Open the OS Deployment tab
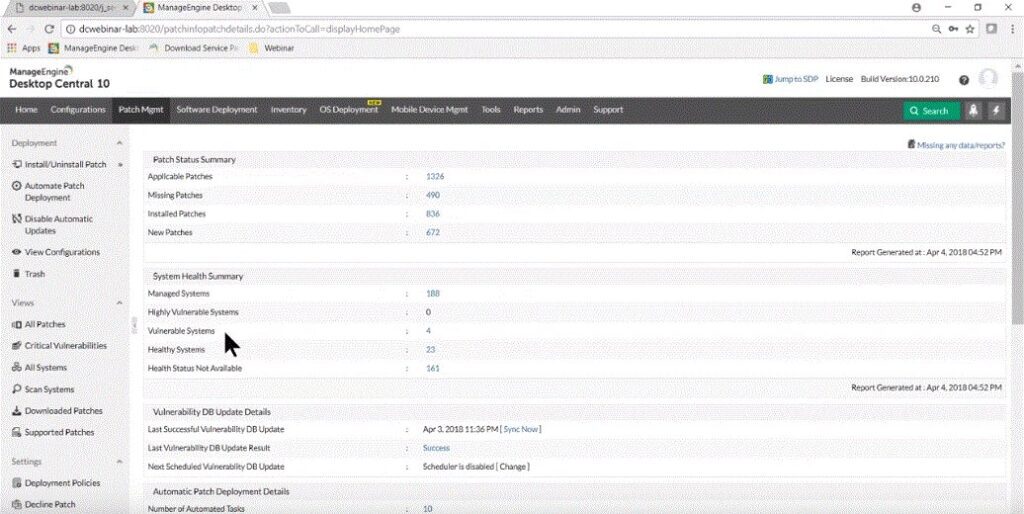Viewport: 1024px width, 514px height. 349,110
